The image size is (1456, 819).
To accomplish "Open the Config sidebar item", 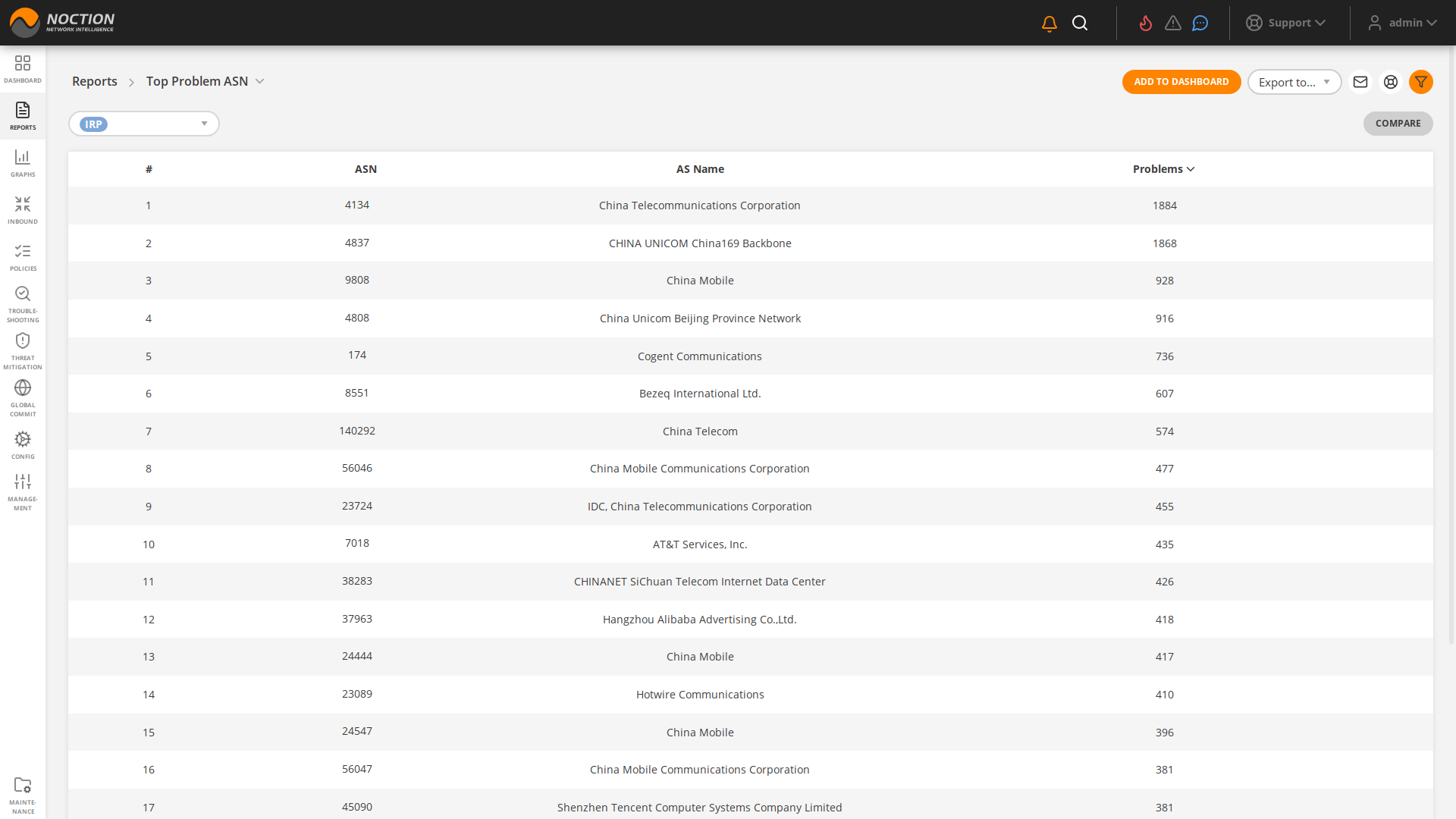I will [23, 445].
